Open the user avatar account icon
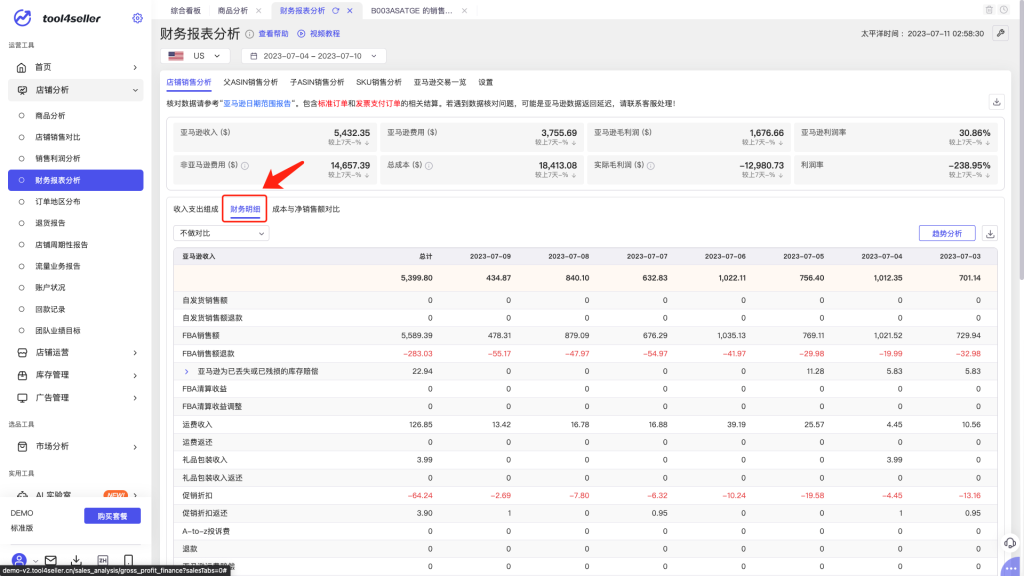The width and height of the screenshot is (1024, 576). 19,560
